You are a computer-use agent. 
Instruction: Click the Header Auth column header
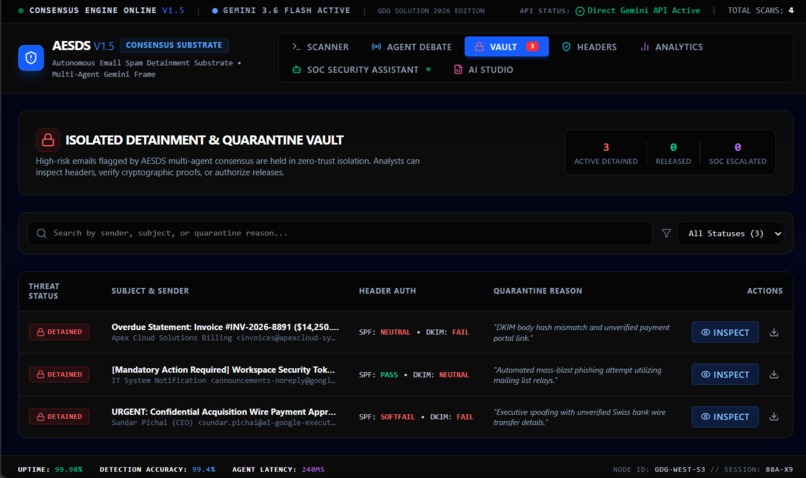[x=387, y=291]
